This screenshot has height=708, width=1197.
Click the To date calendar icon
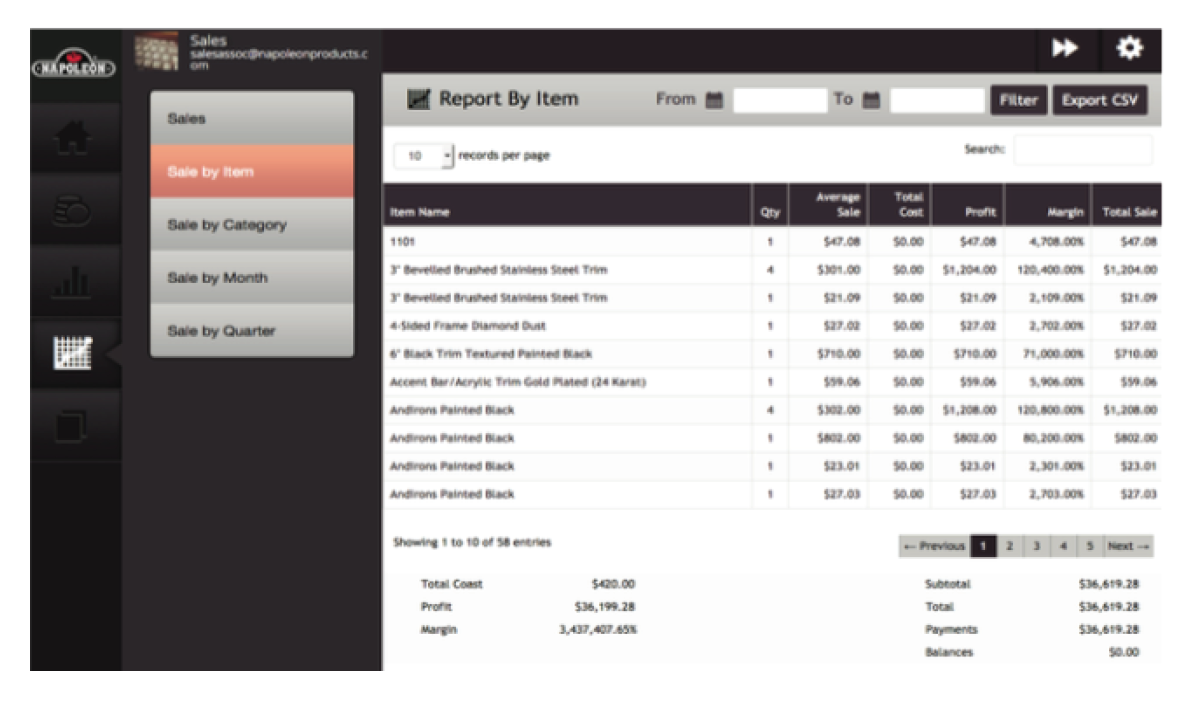871,100
